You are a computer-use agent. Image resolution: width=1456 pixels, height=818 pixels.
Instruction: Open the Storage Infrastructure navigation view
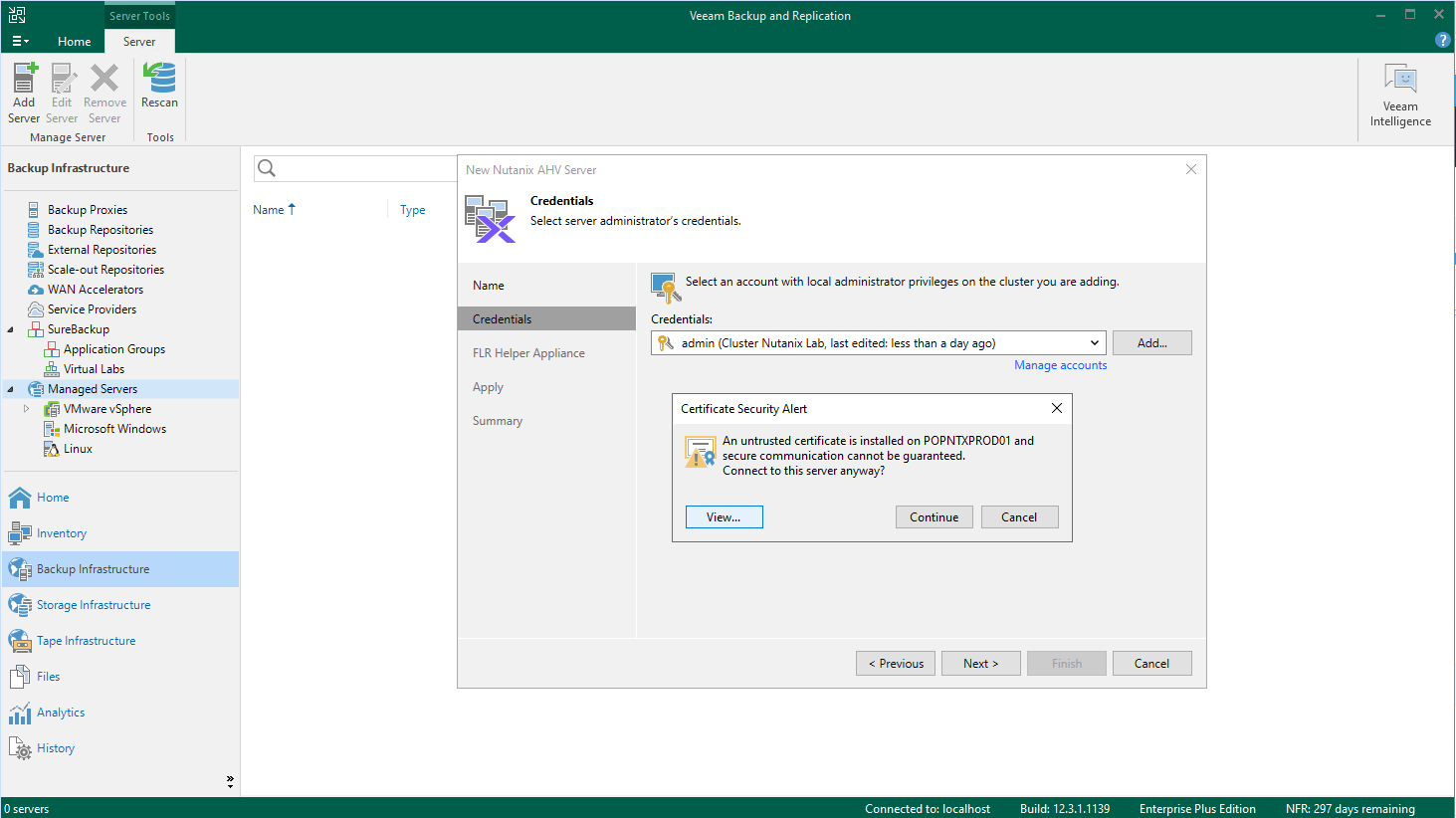119,605
